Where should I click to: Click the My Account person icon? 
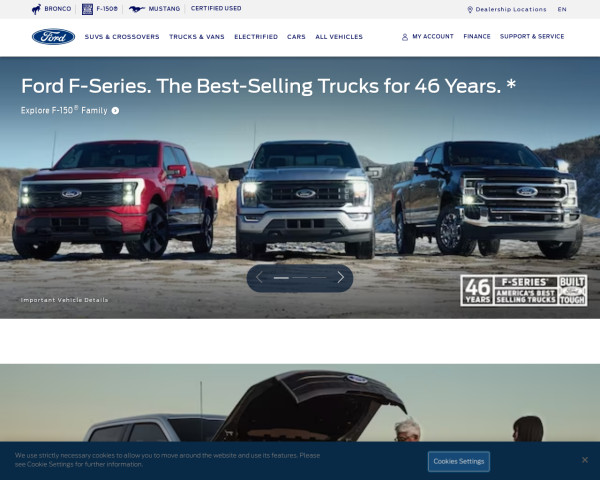click(x=405, y=37)
